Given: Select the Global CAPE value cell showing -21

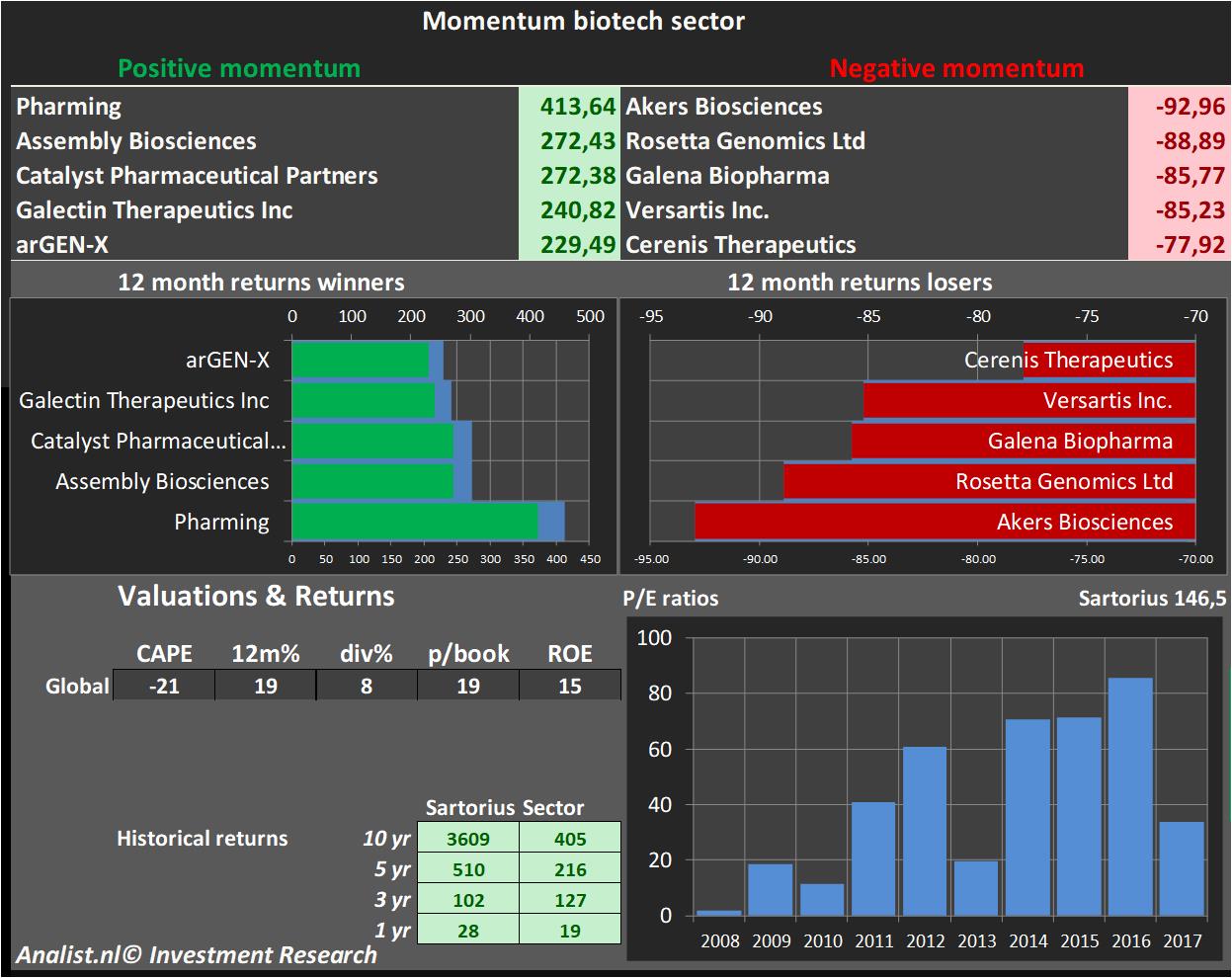Looking at the screenshot, I should pyautogui.click(x=164, y=686).
